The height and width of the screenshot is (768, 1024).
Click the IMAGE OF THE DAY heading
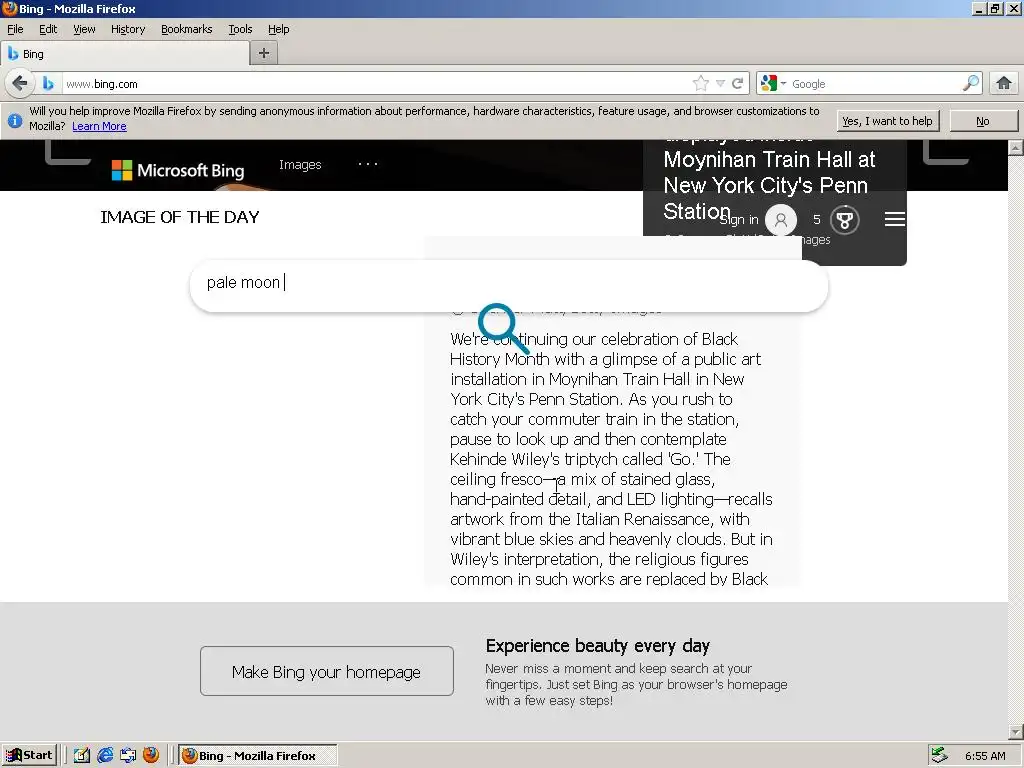[x=180, y=217]
